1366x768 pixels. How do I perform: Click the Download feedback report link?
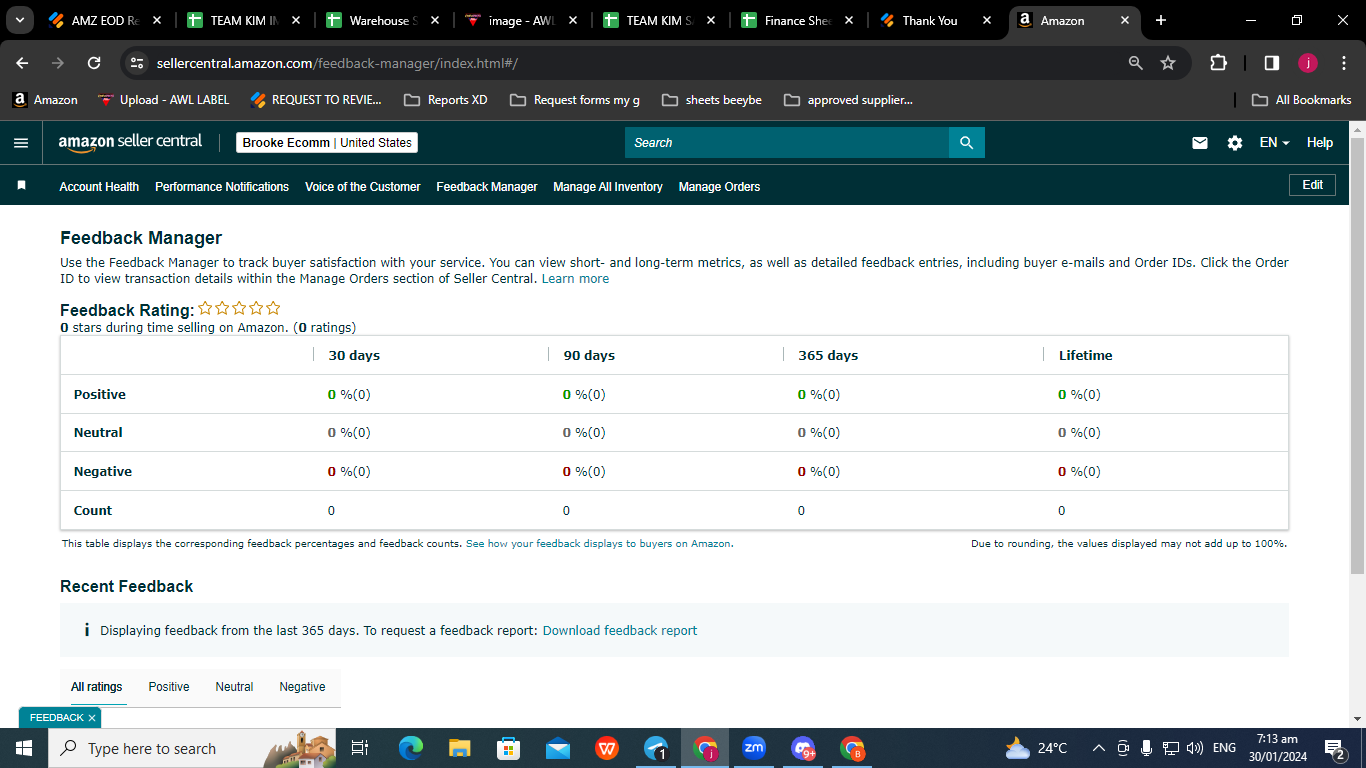pyautogui.click(x=620, y=631)
